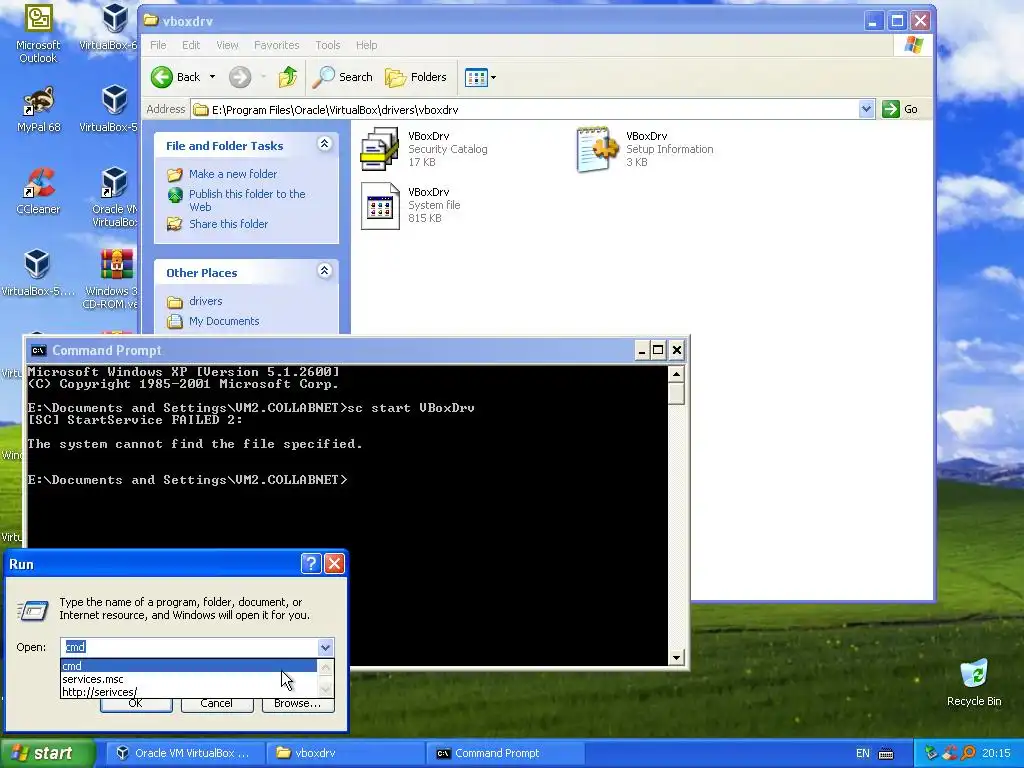This screenshot has height=768, width=1024.
Task: Click OK in Run dialog
Action: (x=136, y=704)
